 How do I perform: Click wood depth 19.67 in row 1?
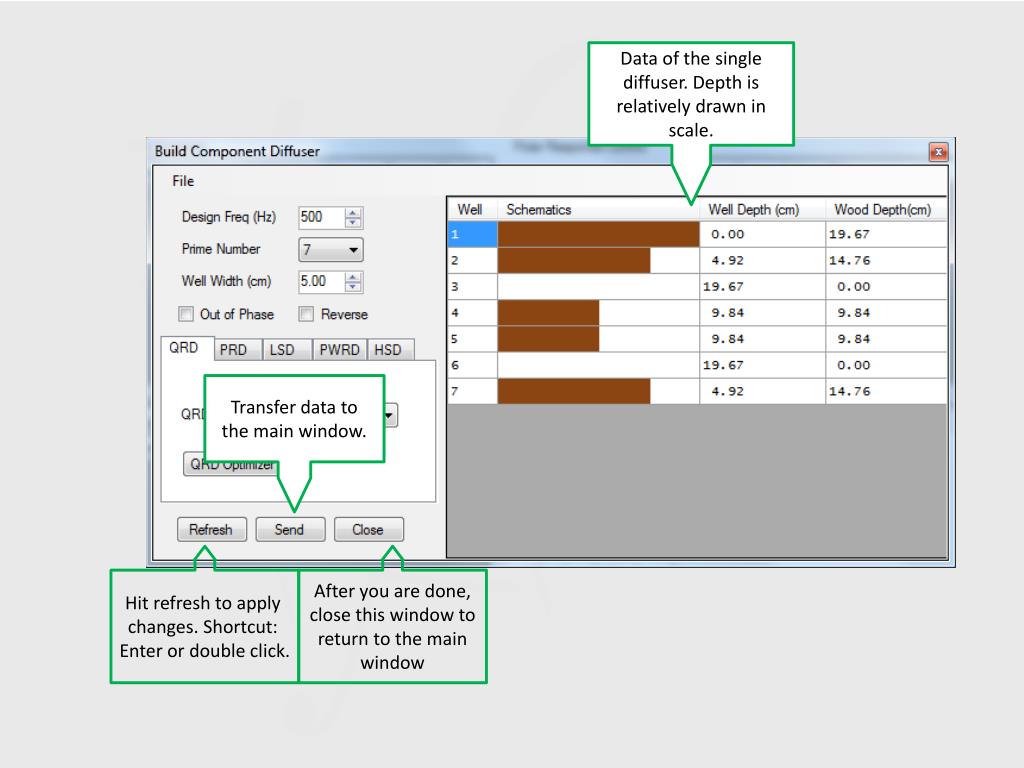pos(886,234)
